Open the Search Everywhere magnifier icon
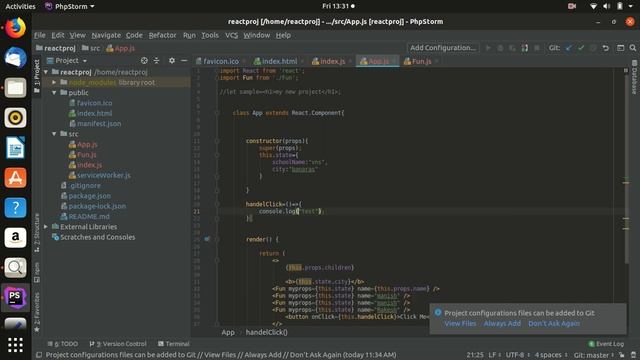The width and height of the screenshot is (640, 360). tap(633, 48)
